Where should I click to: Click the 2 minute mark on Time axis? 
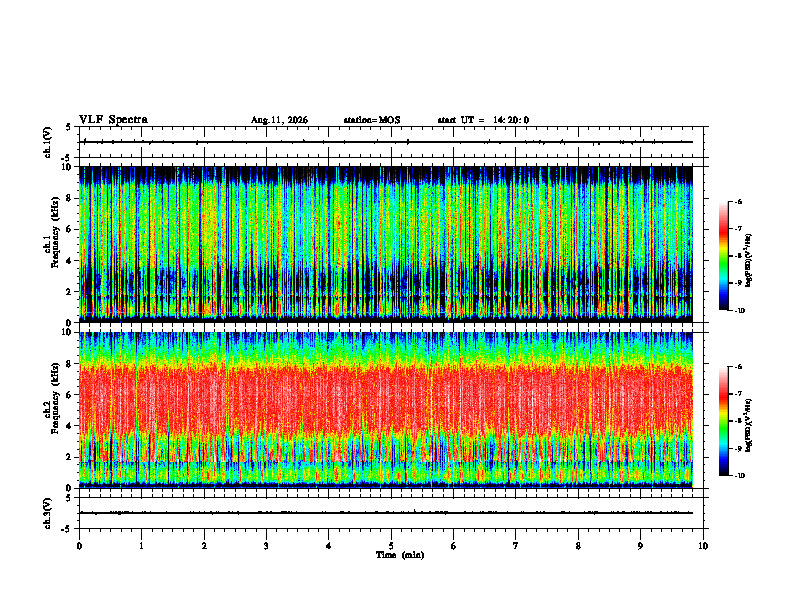[204, 546]
